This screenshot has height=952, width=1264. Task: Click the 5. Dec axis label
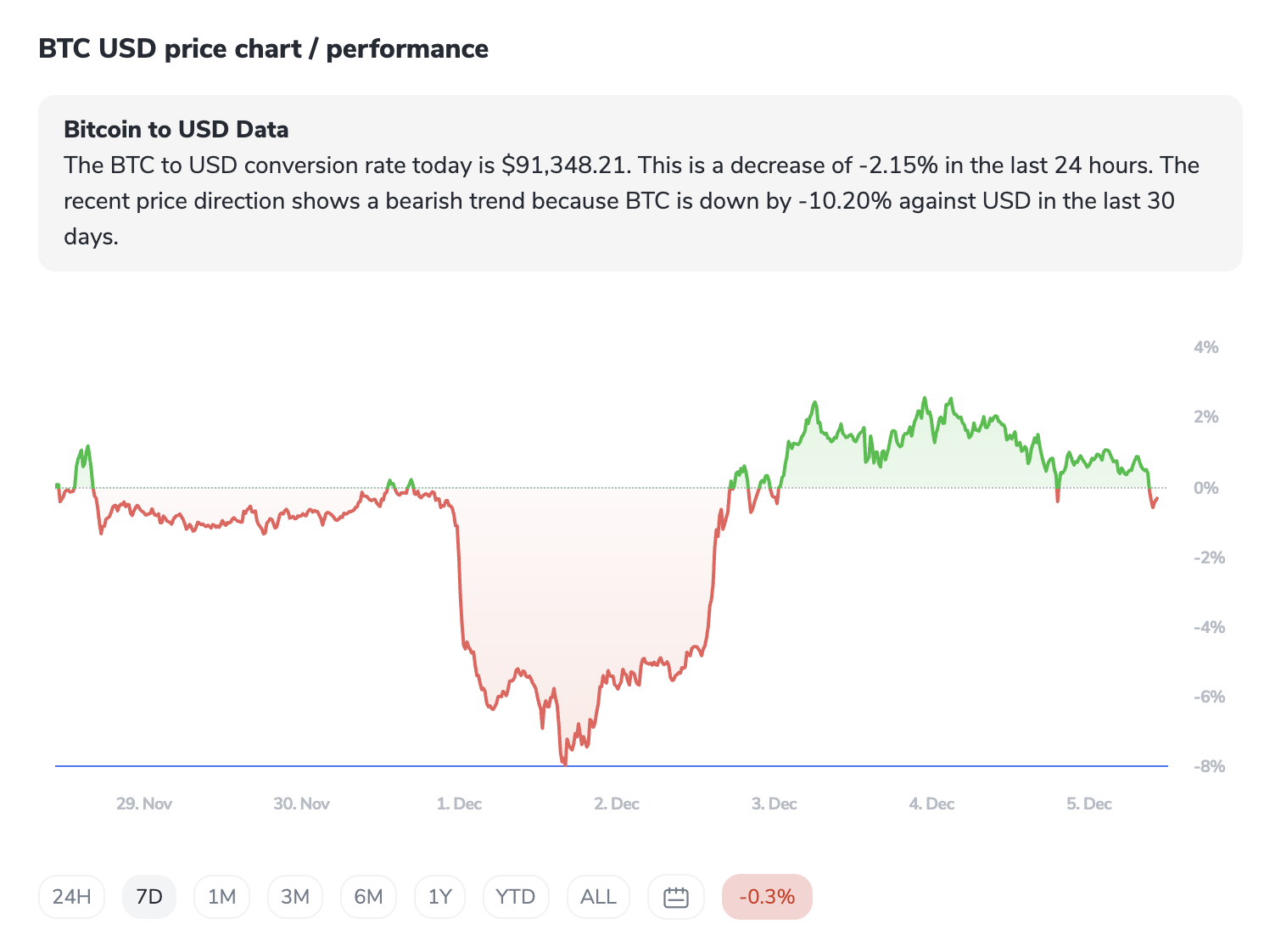click(x=1088, y=804)
